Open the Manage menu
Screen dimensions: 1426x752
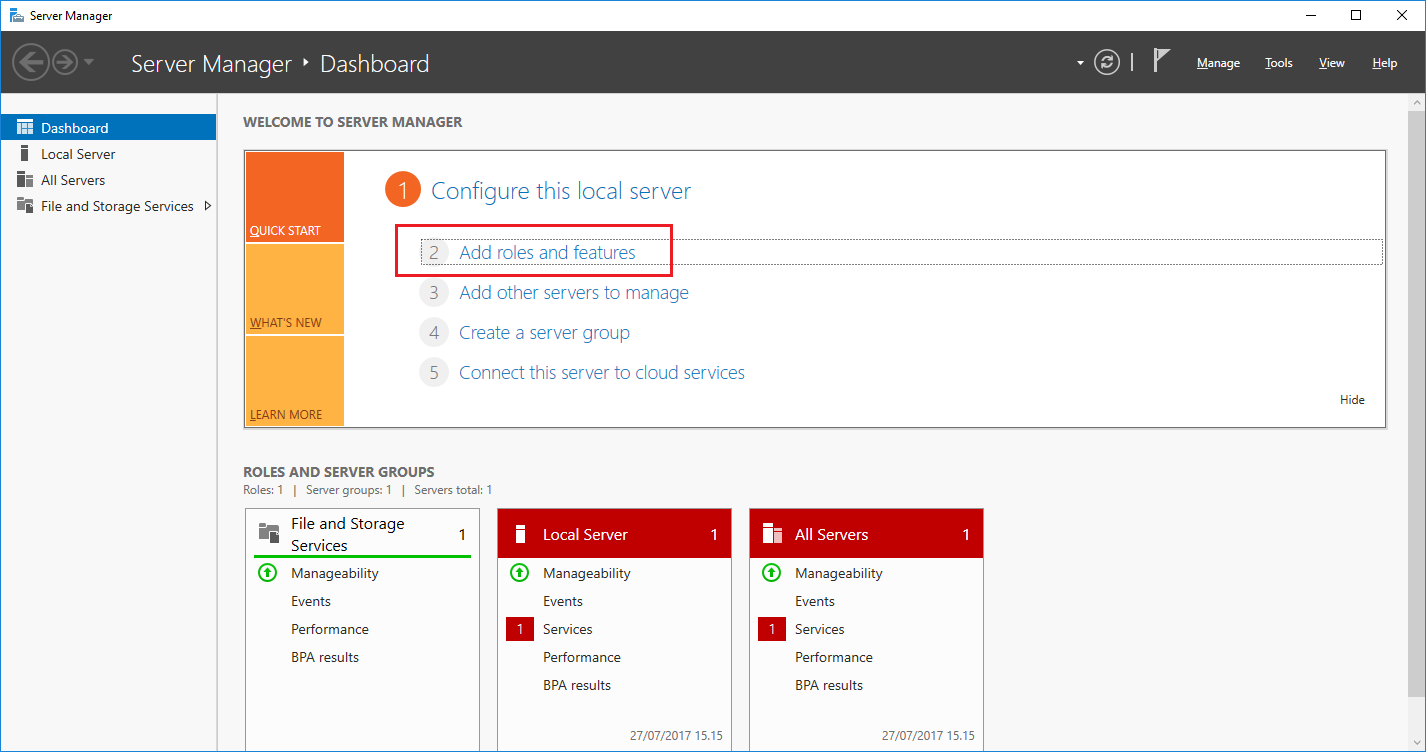click(1217, 62)
